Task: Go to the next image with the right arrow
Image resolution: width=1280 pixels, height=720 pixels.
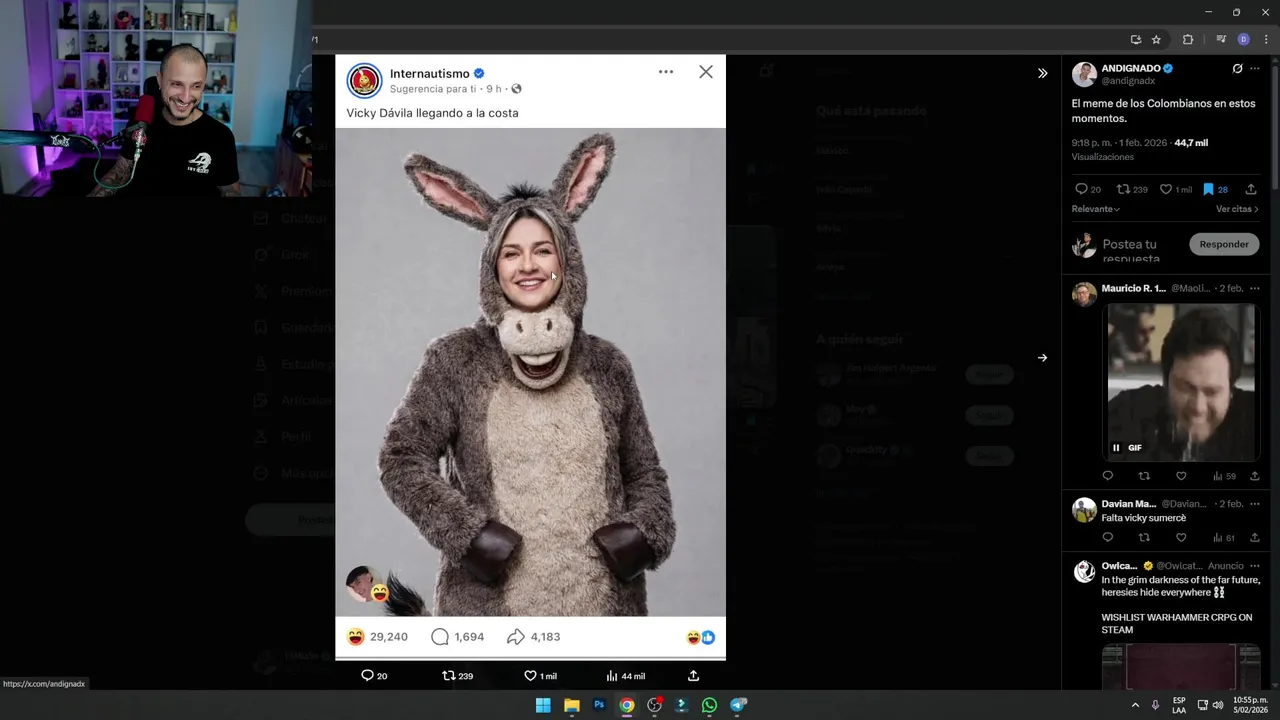Action: pos(1042,358)
